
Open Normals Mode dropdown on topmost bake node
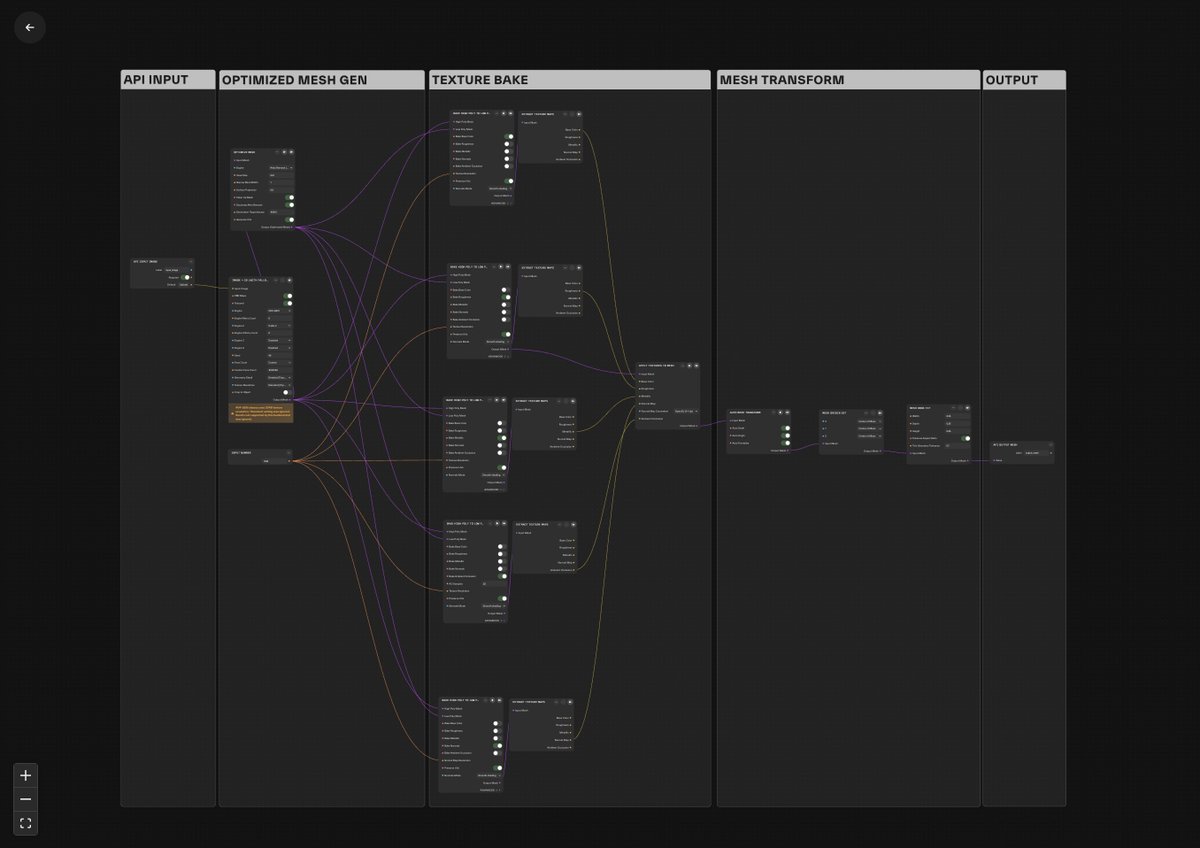tap(500, 188)
